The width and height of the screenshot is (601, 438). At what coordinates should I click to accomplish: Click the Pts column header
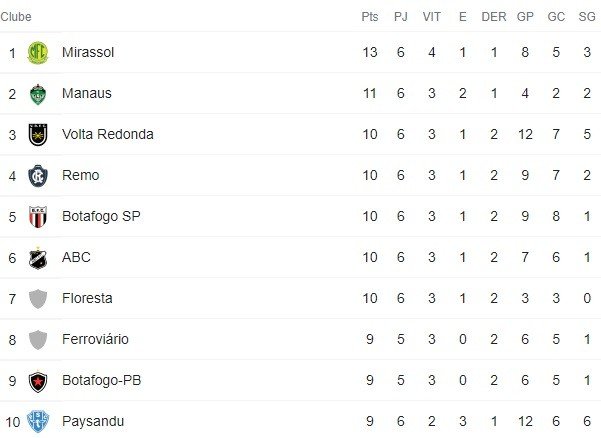click(370, 17)
